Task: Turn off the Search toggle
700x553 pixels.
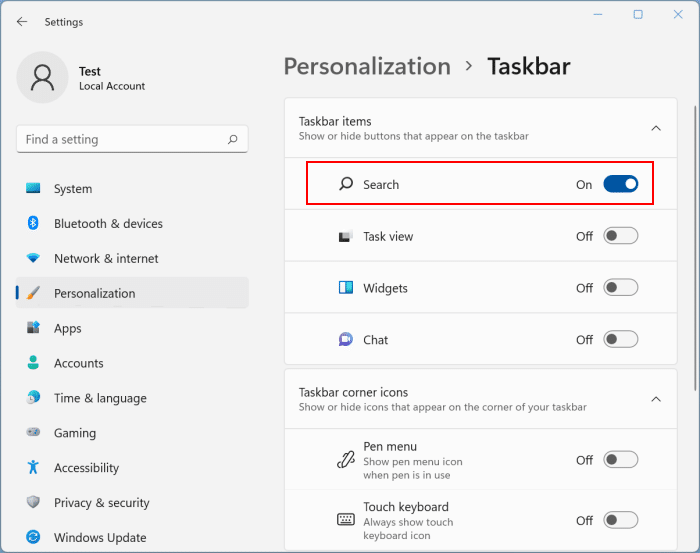Action: 621,184
